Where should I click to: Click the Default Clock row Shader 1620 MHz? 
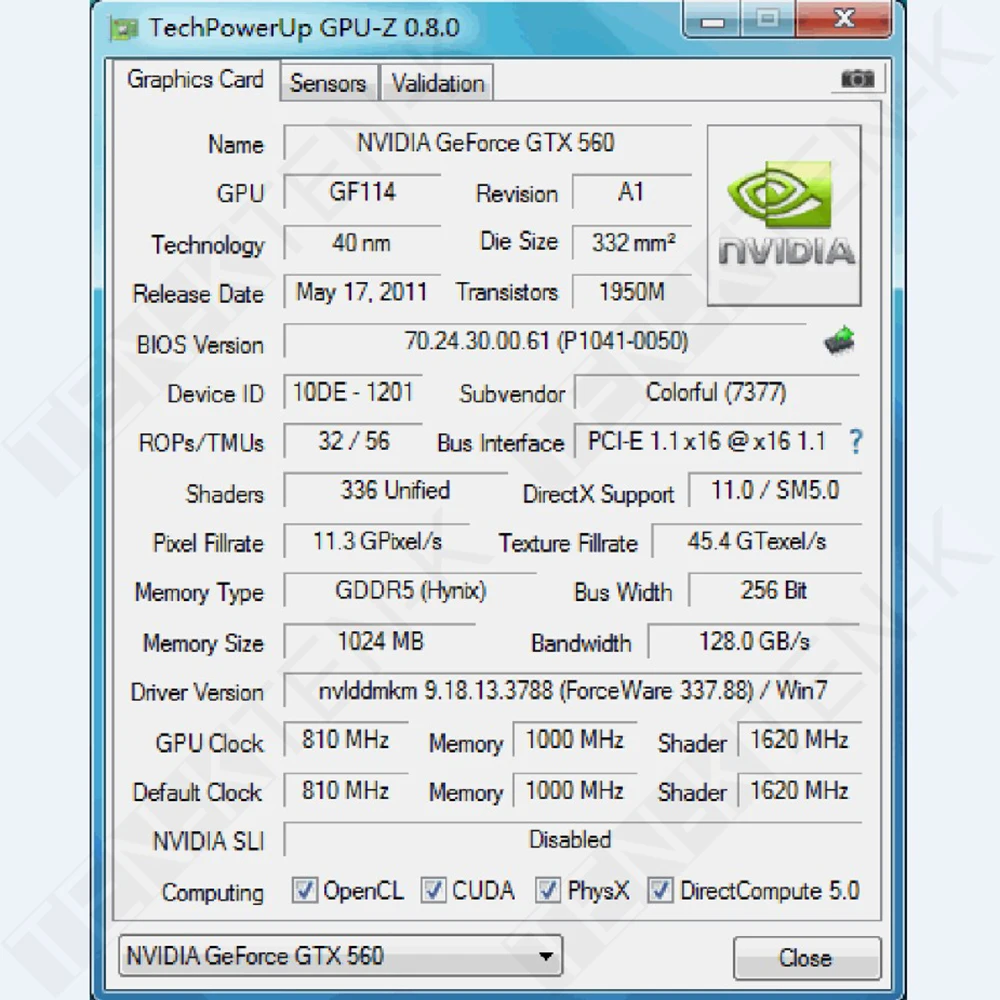[x=799, y=791]
